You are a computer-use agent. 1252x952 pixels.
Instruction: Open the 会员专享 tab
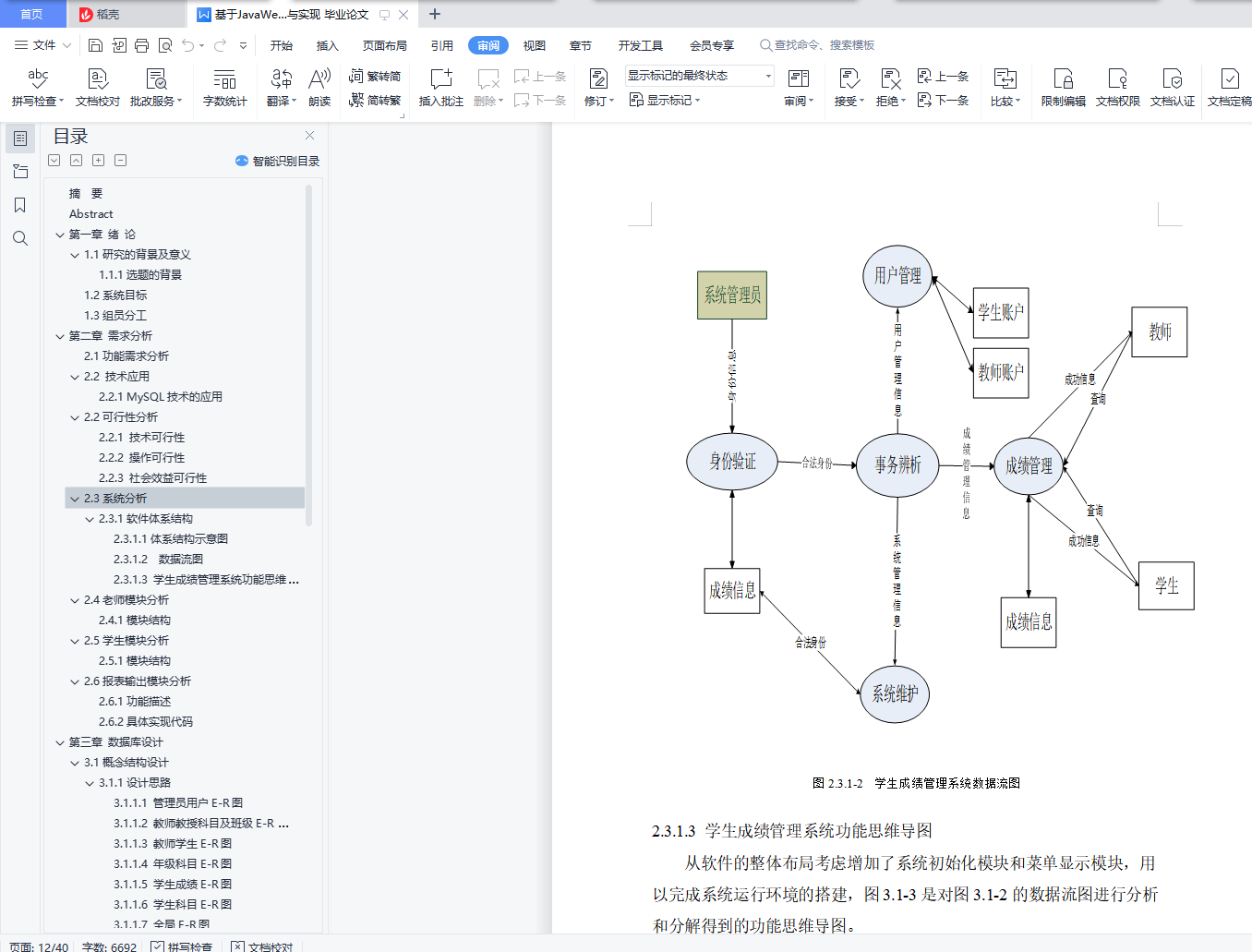[712, 45]
